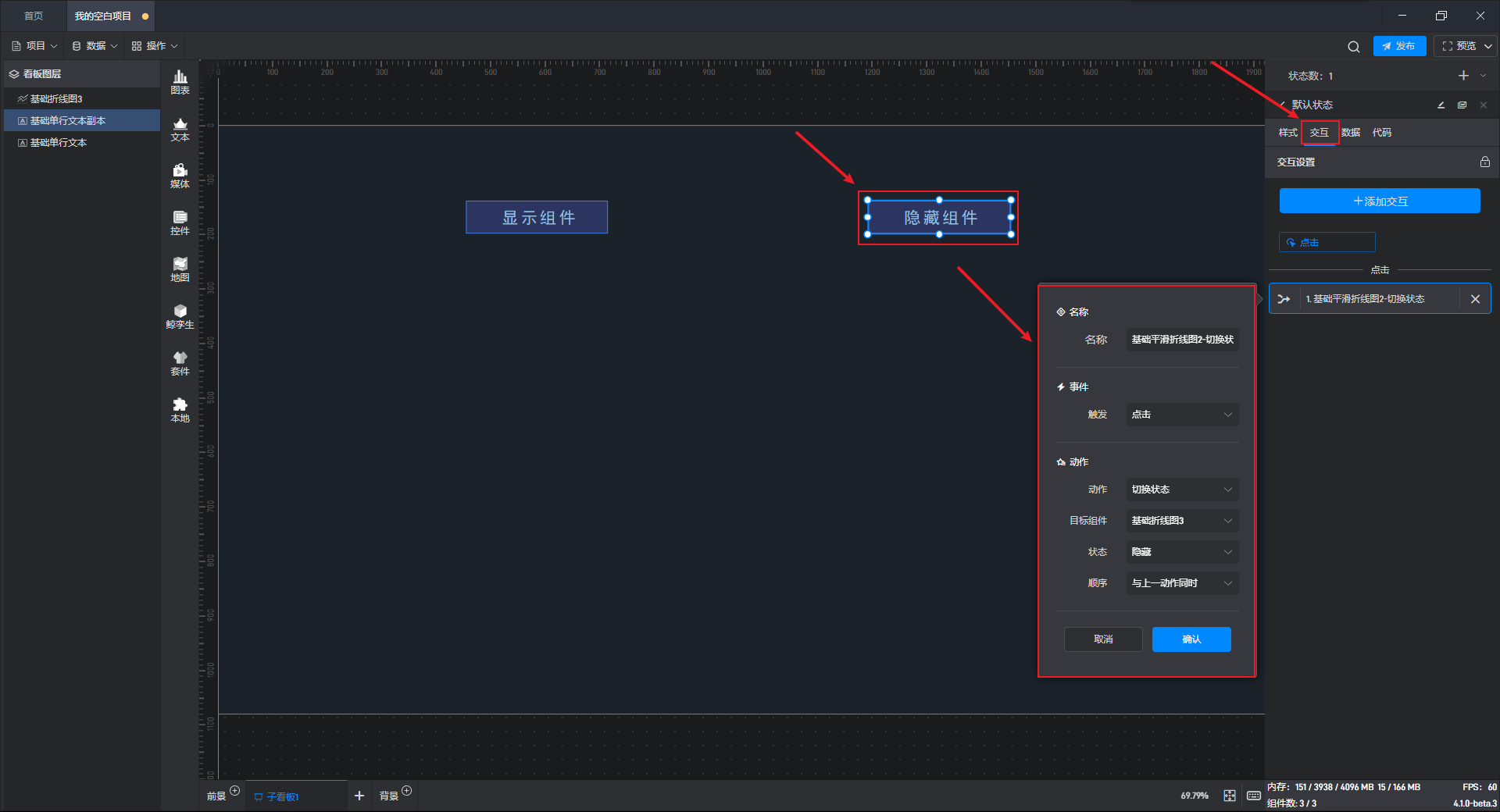Open the 顺序 dropdown showing 与上一动作同时

click(x=1182, y=583)
